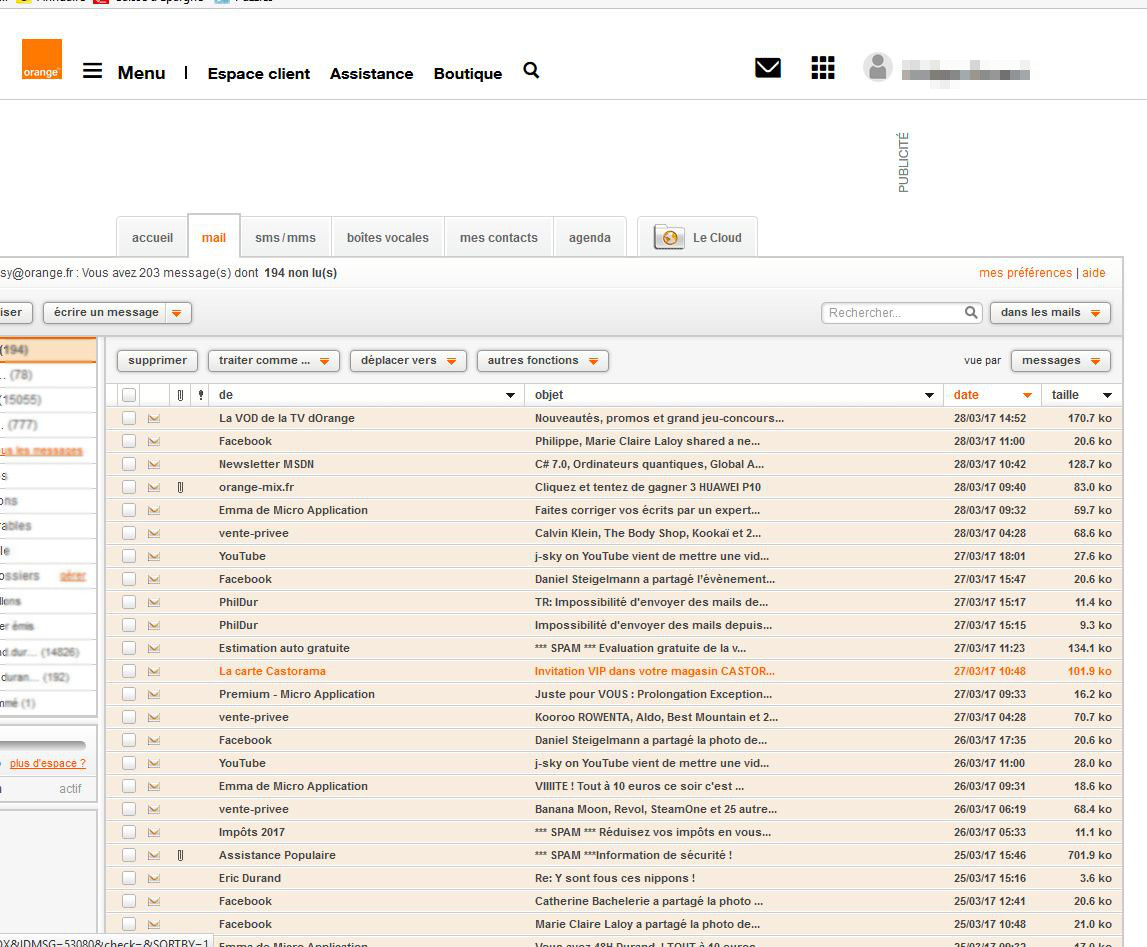Click the user profile avatar icon

[x=877, y=68]
